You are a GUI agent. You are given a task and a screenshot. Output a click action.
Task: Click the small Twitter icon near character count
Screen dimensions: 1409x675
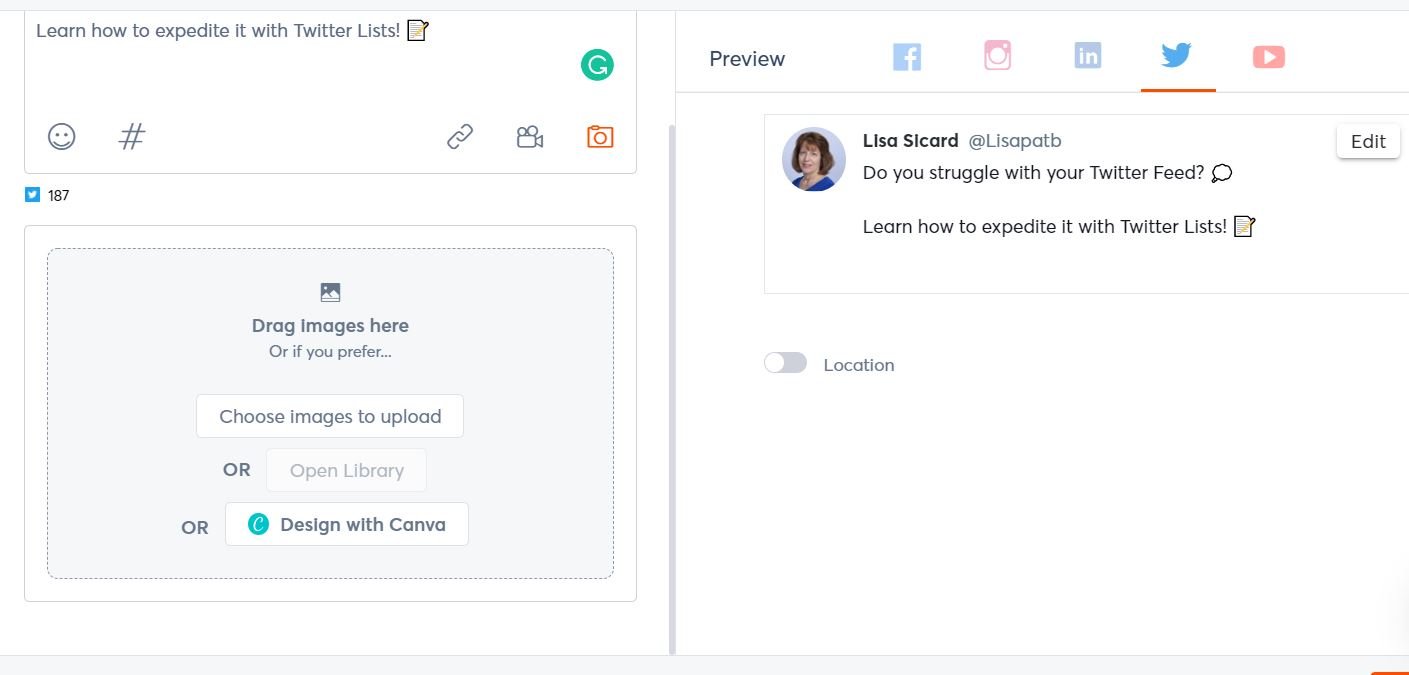[33, 194]
